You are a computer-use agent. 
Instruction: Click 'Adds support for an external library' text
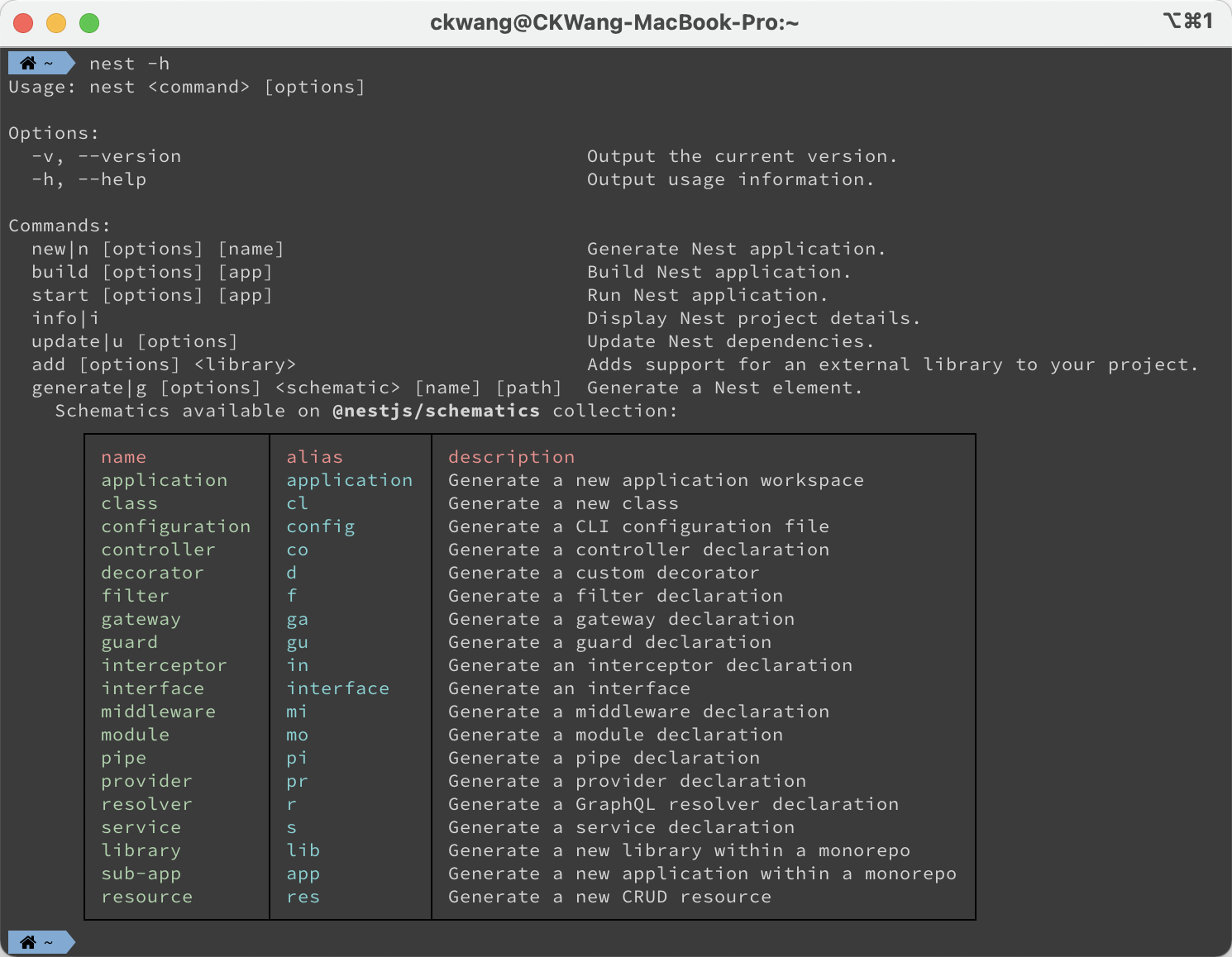click(795, 364)
